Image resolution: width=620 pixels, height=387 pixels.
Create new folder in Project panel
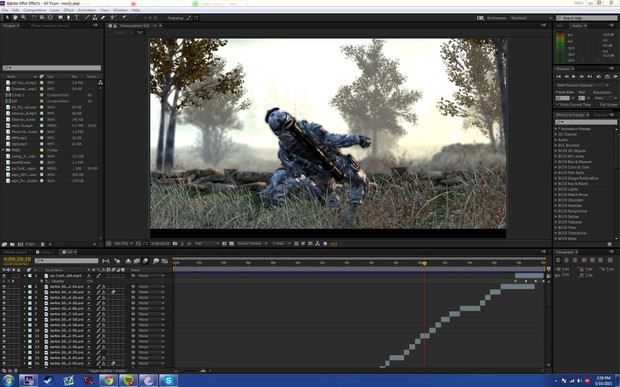tap(12, 244)
